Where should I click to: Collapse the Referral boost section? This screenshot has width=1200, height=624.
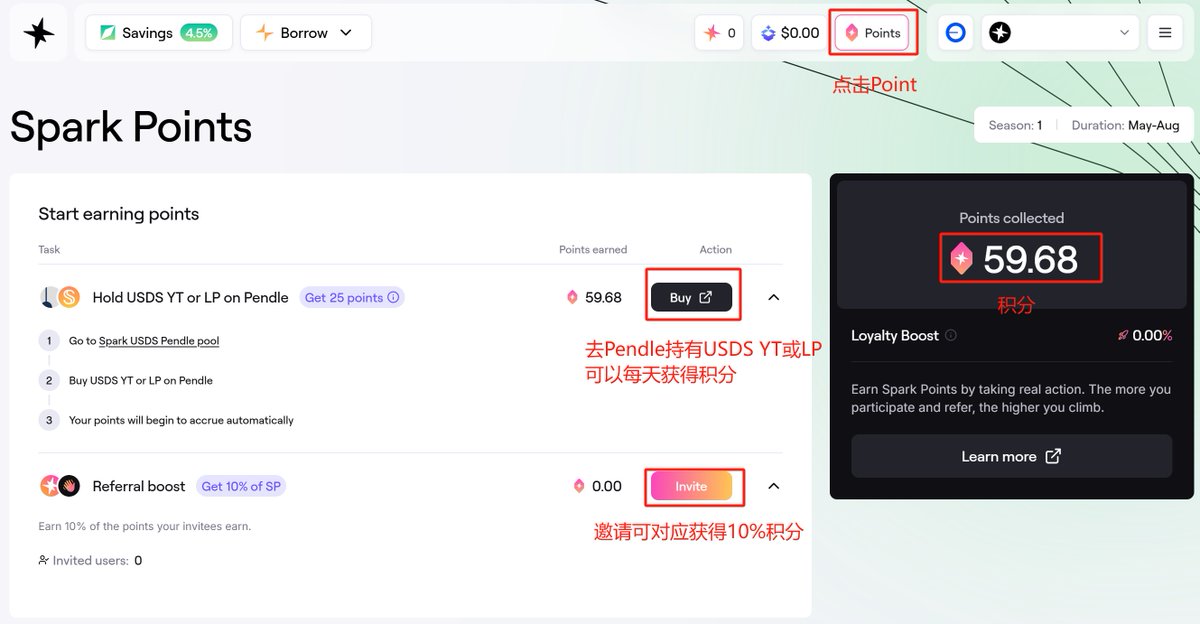click(773, 486)
